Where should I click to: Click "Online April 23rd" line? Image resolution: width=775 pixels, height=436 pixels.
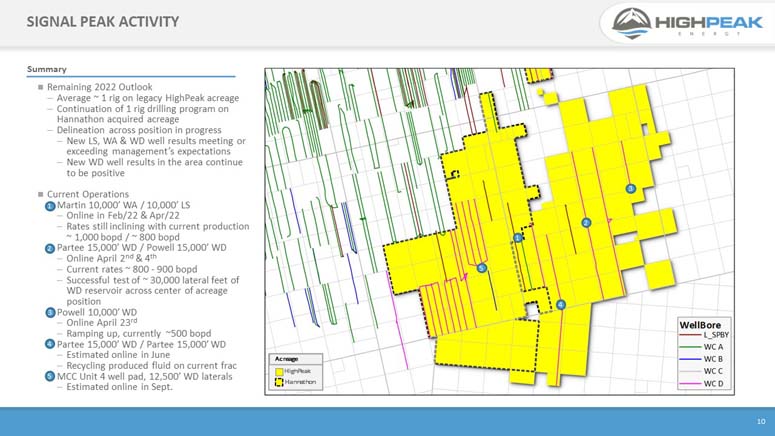coord(102,322)
